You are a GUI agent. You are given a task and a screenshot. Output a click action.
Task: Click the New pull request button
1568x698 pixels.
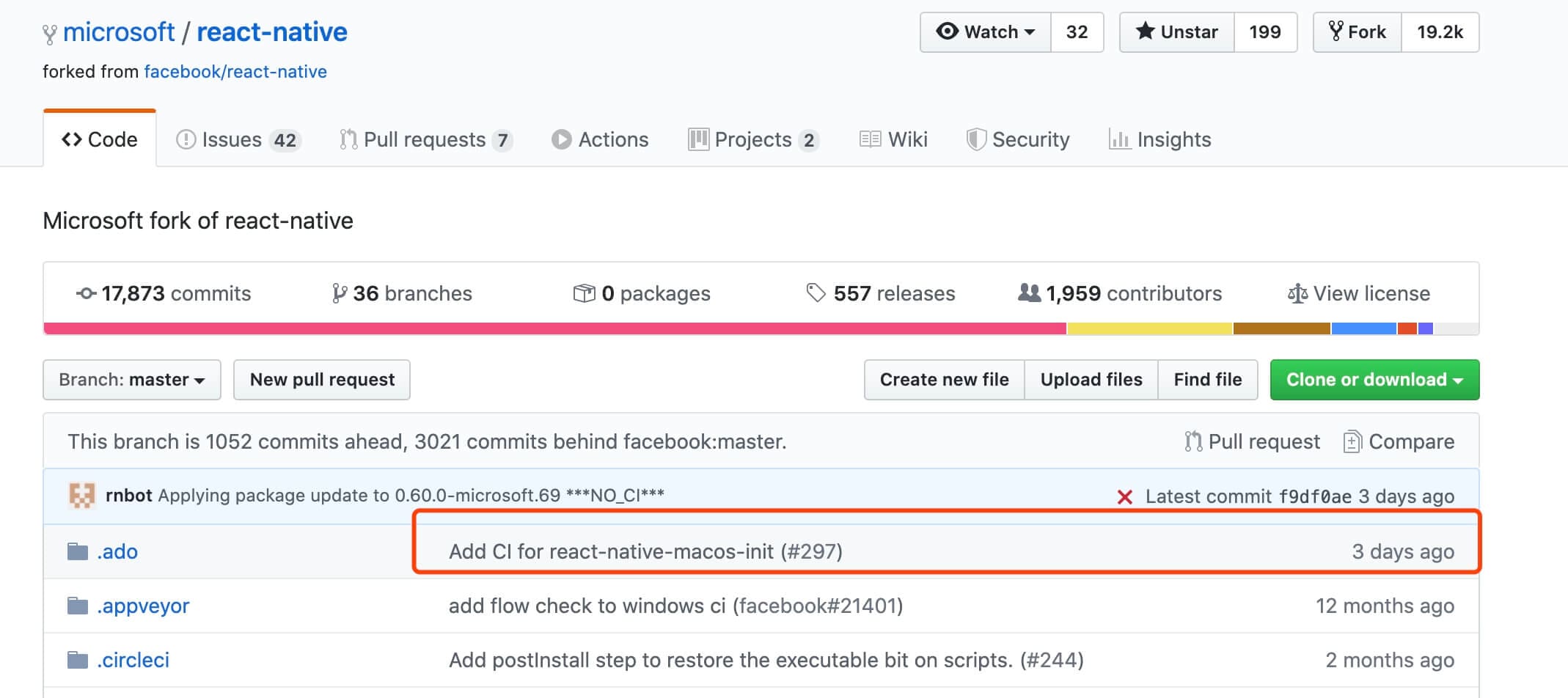322,380
